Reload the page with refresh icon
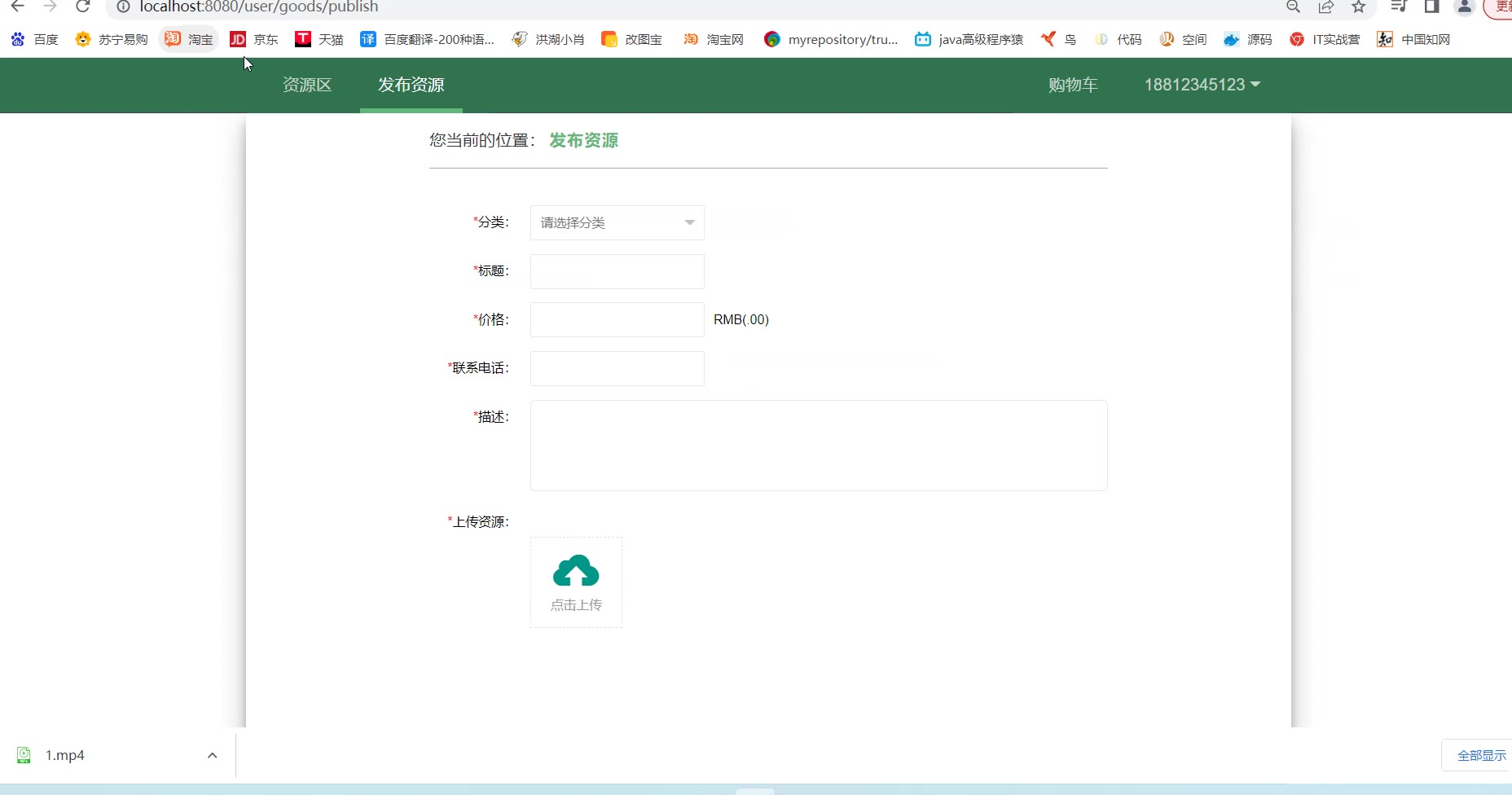 click(x=82, y=7)
